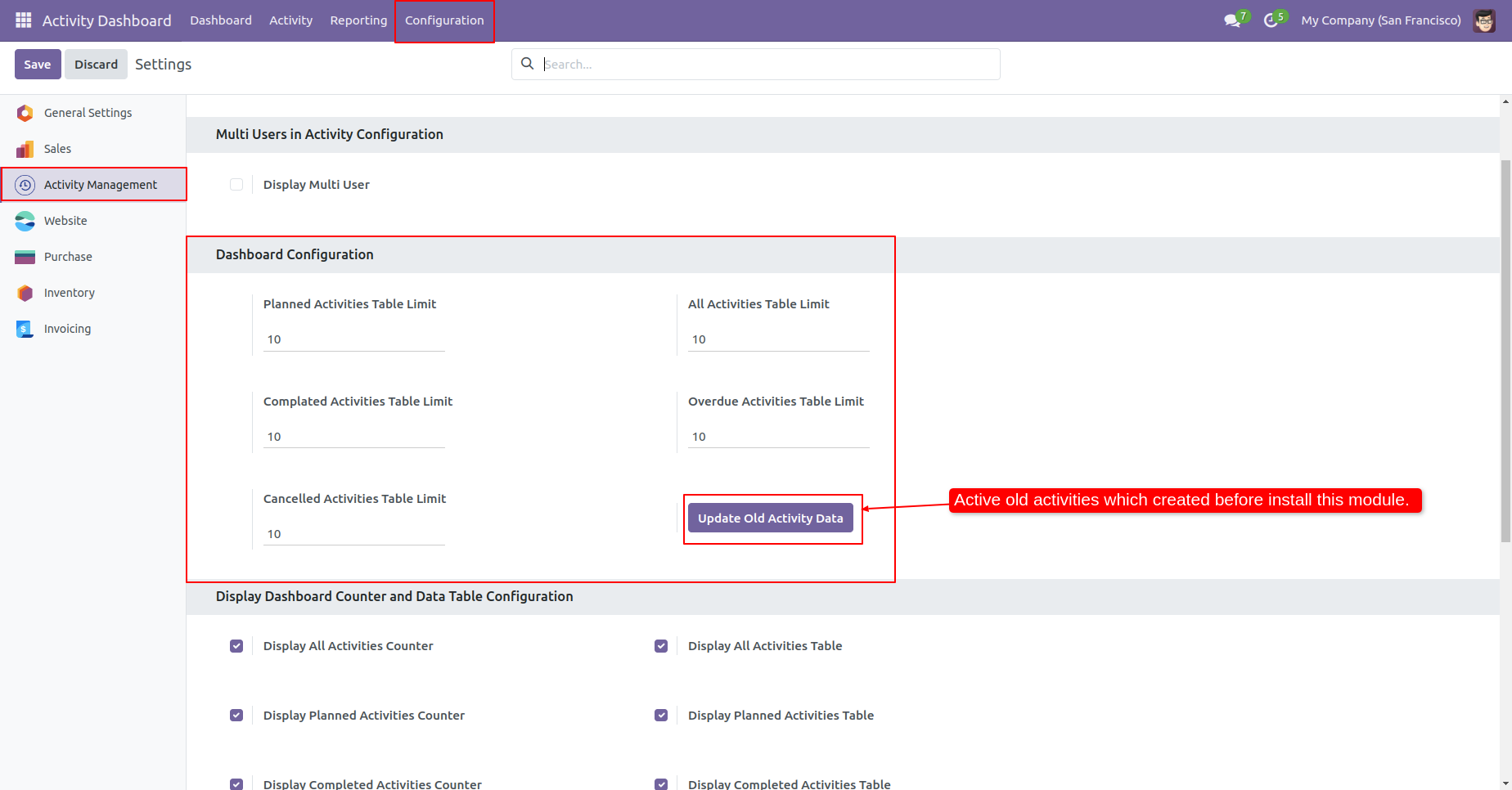Open the user avatar menu

point(1484,20)
